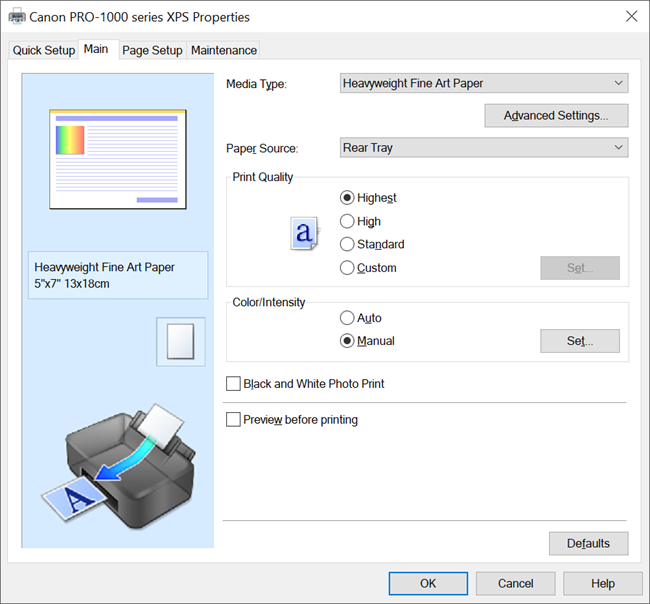Cancel the properties dialog
650x604 pixels.
515,583
